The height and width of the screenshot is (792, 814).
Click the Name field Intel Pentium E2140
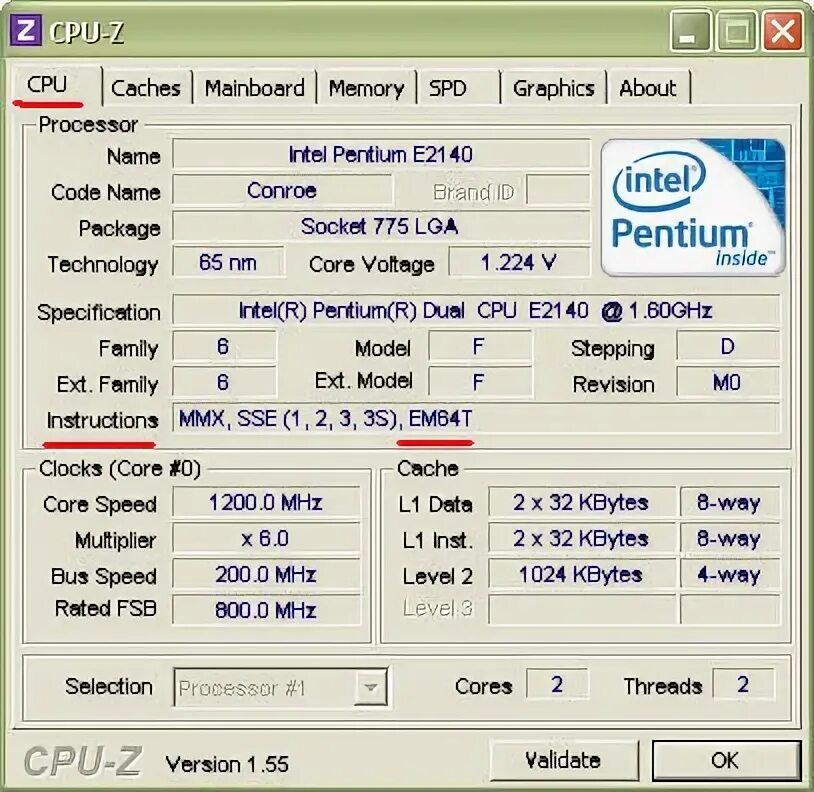coord(381,154)
